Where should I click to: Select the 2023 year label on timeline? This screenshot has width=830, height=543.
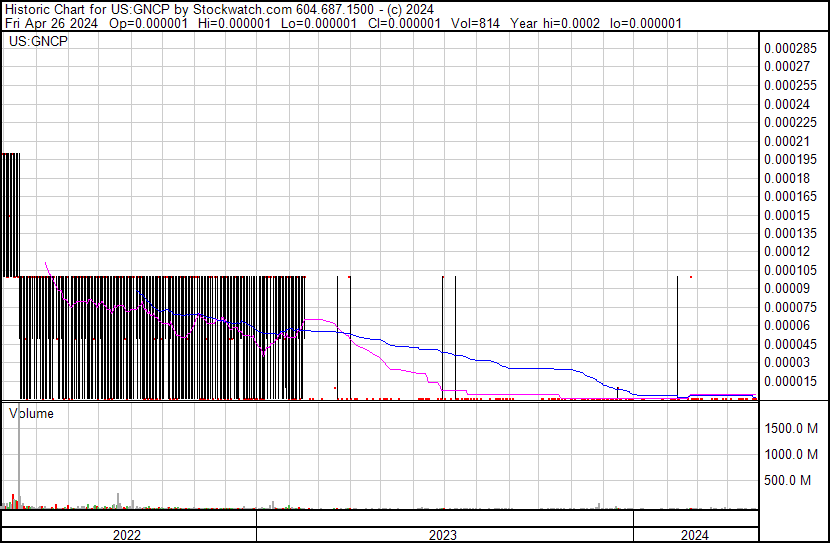[x=443, y=535]
